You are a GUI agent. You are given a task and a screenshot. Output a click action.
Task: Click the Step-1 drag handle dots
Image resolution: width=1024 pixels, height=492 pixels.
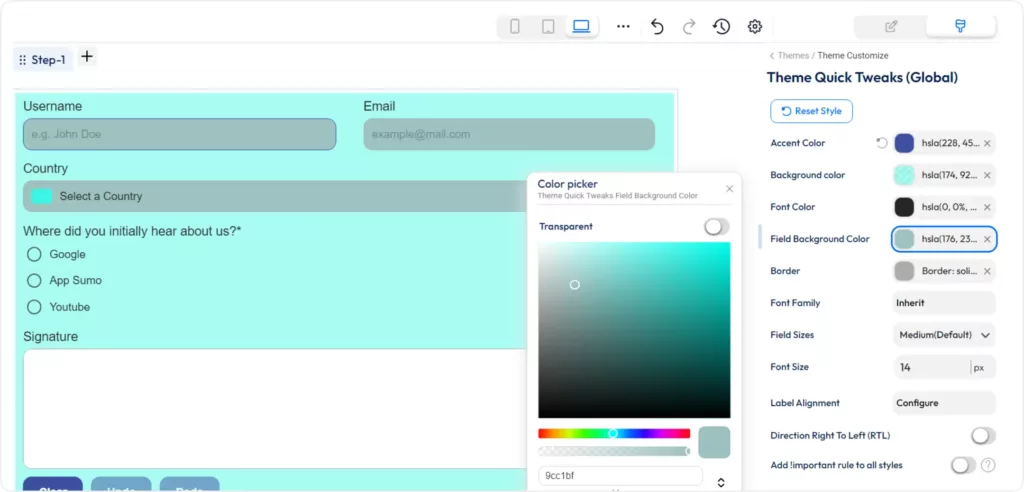point(23,60)
